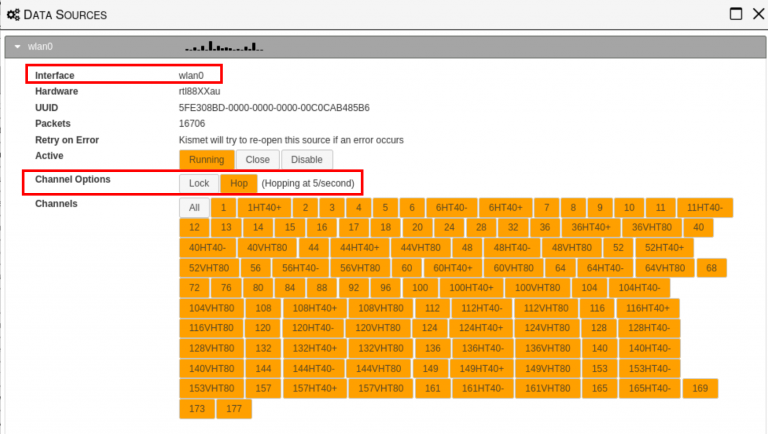The height and width of the screenshot is (434, 768).
Task: Select the Running state button
Action: (x=206, y=159)
